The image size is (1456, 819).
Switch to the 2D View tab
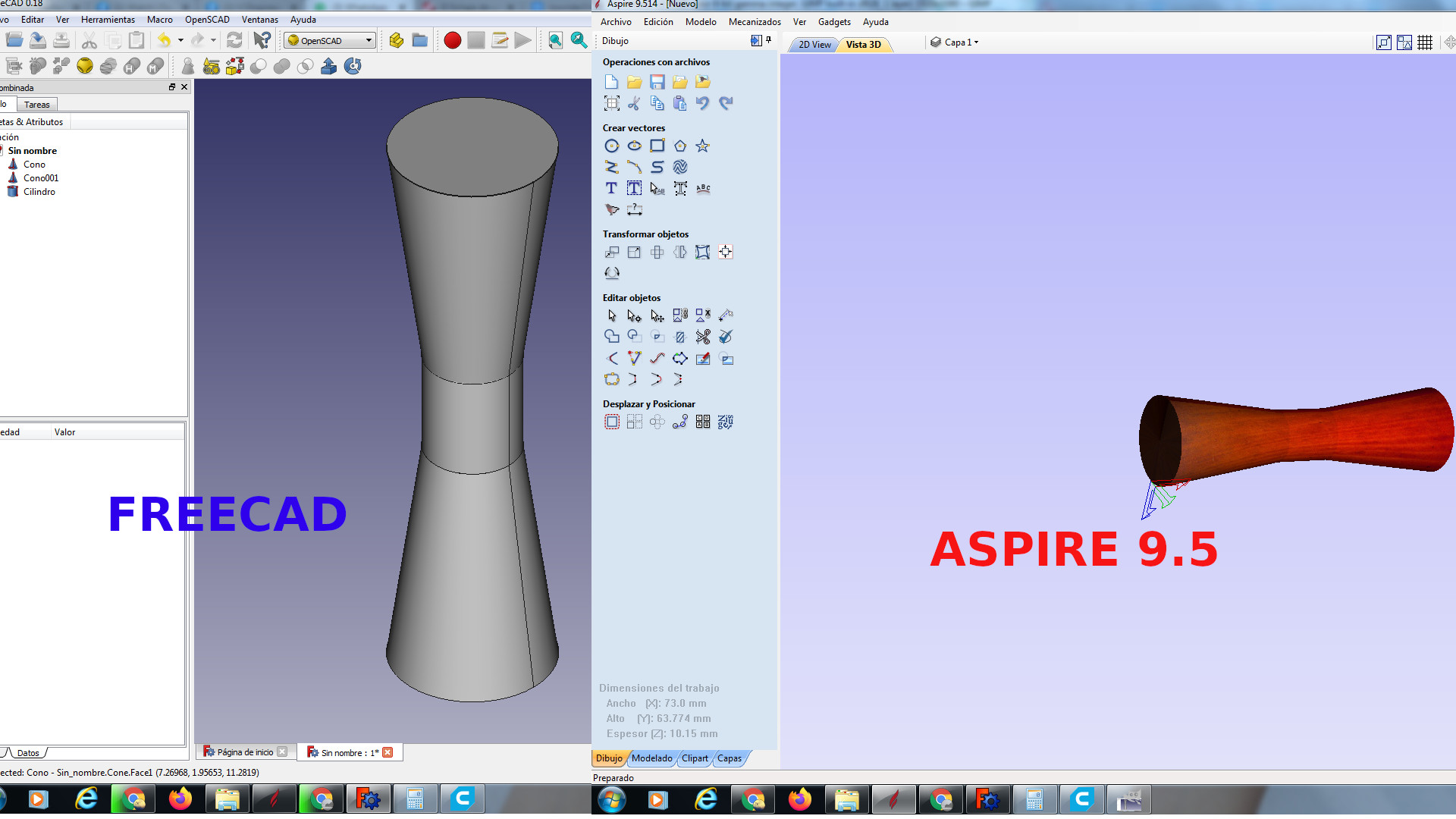814,45
